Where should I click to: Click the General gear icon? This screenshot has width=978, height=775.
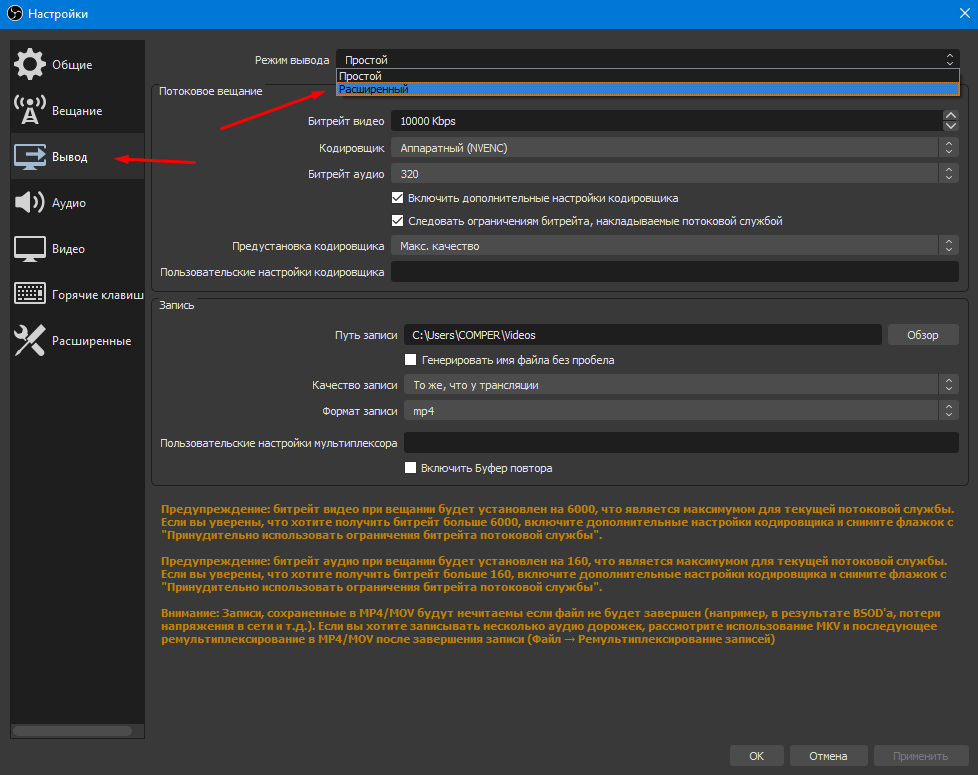point(29,64)
